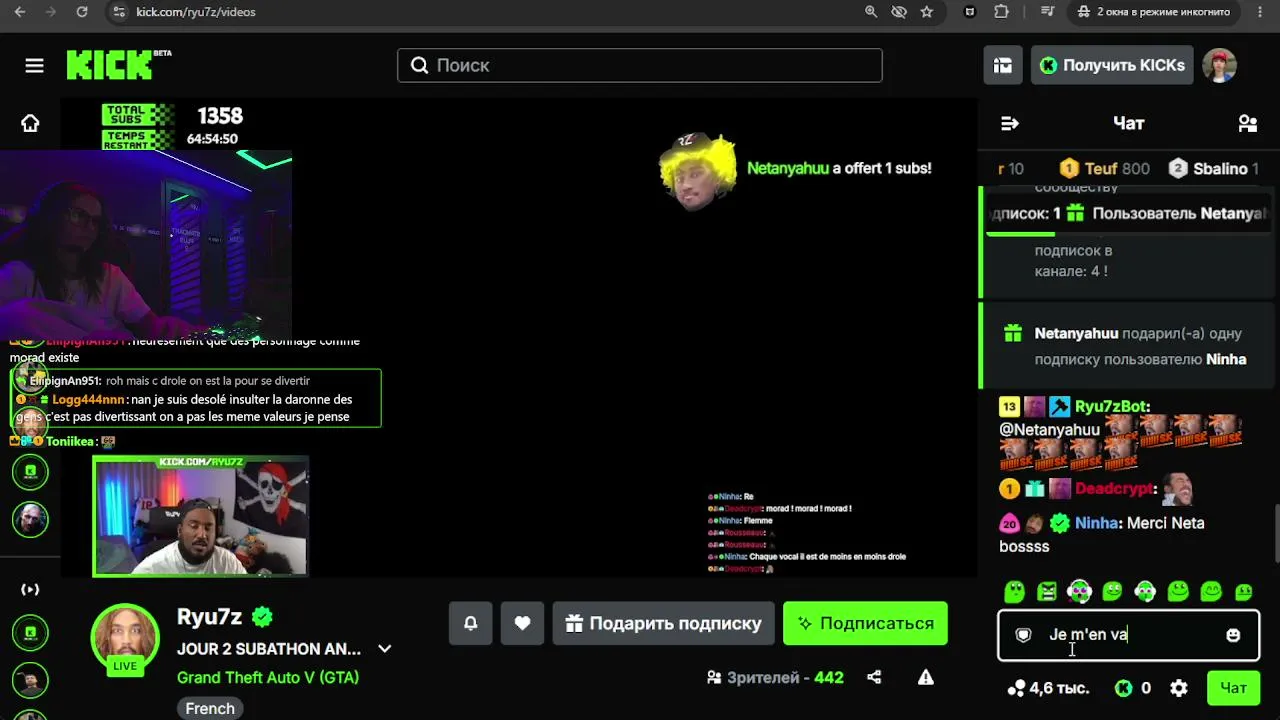Go back in browser history
The width and height of the screenshot is (1280, 720).
pos(20,12)
